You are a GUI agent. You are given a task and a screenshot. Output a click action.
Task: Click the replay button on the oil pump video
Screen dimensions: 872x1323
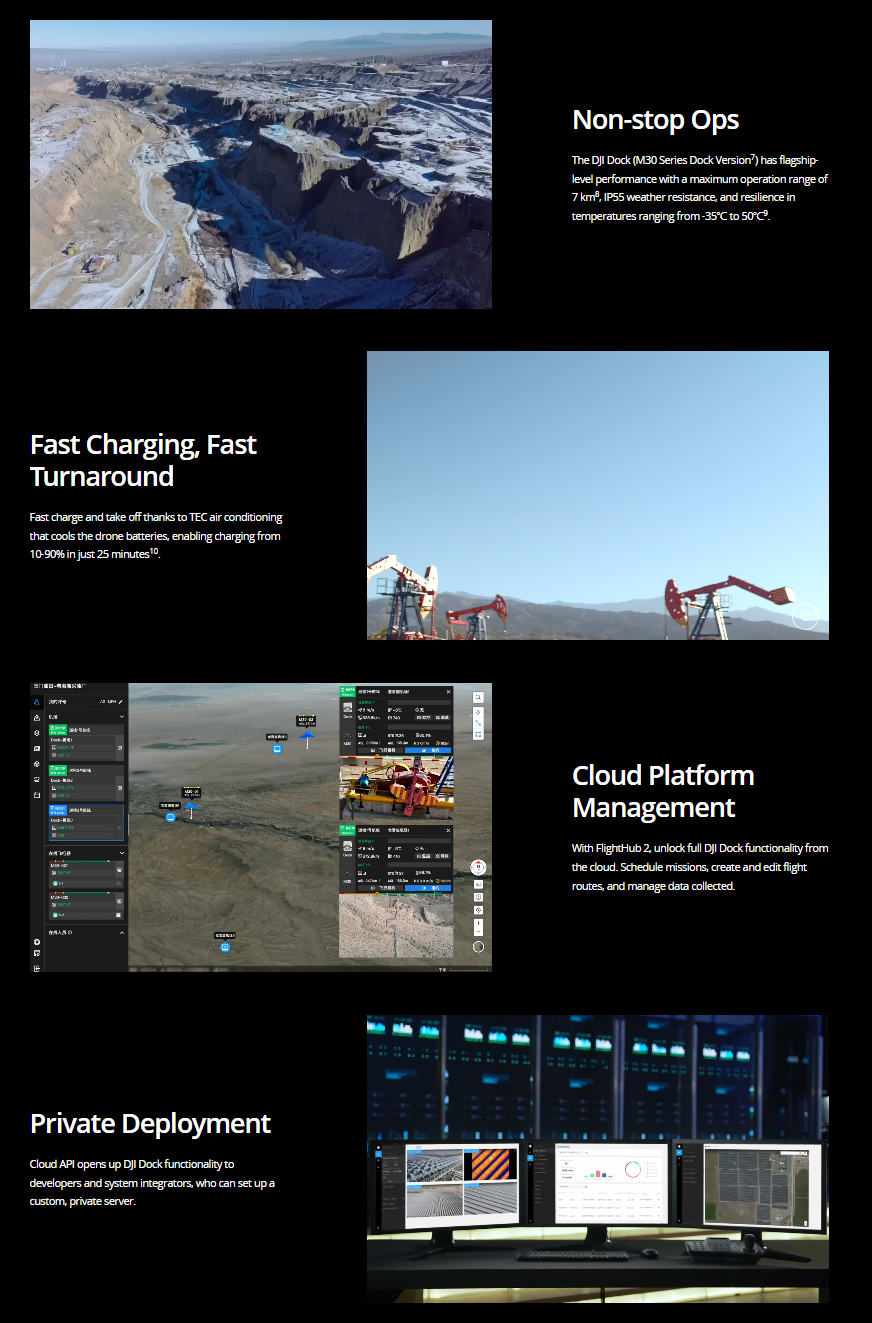pos(805,617)
